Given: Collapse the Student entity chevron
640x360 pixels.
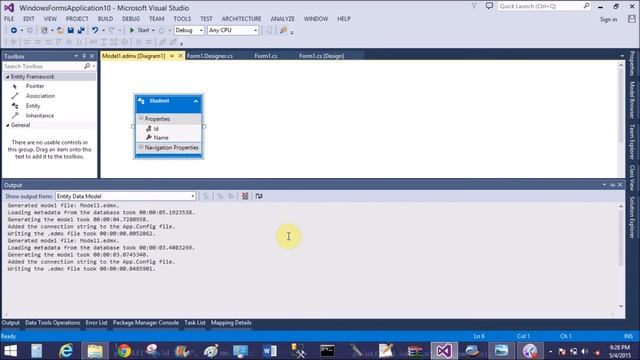Looking at the screenshot, I should click(x=196, y=101).
